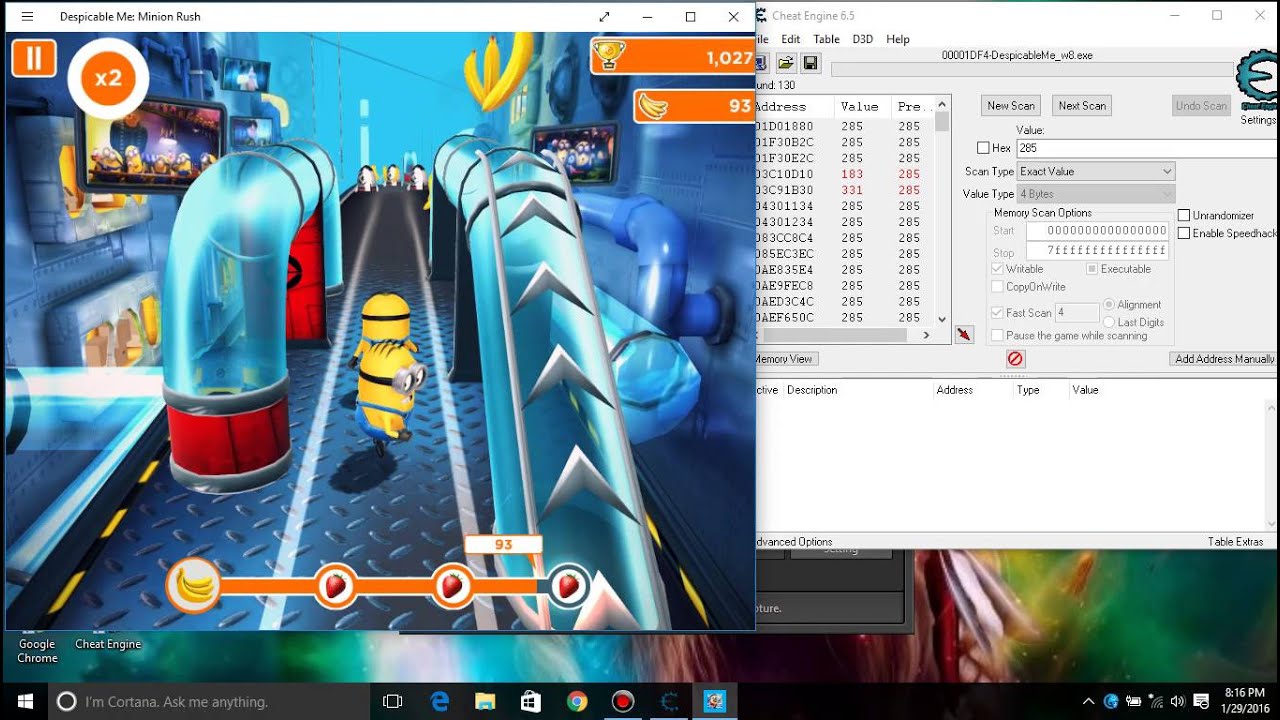The width and height of the screenshot is (1280, 720).
Task: Toggle the Executable checkbox
Action: tap(1092, 269)
